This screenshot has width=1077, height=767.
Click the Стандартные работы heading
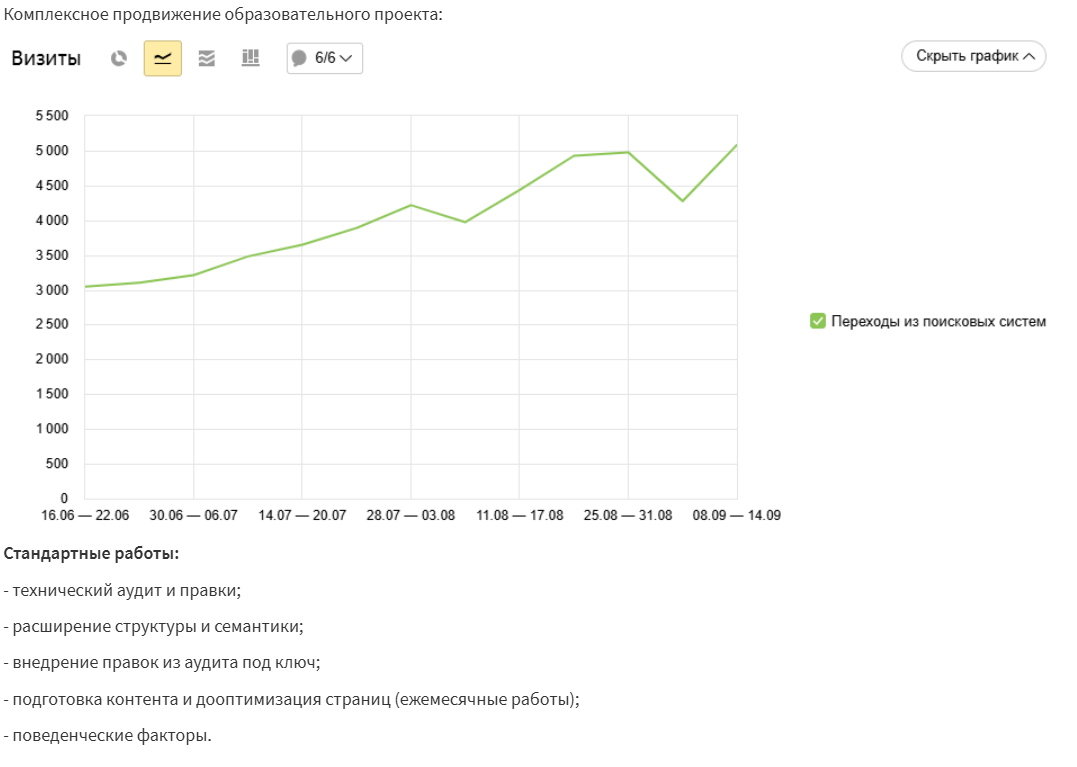coord(91,553)
